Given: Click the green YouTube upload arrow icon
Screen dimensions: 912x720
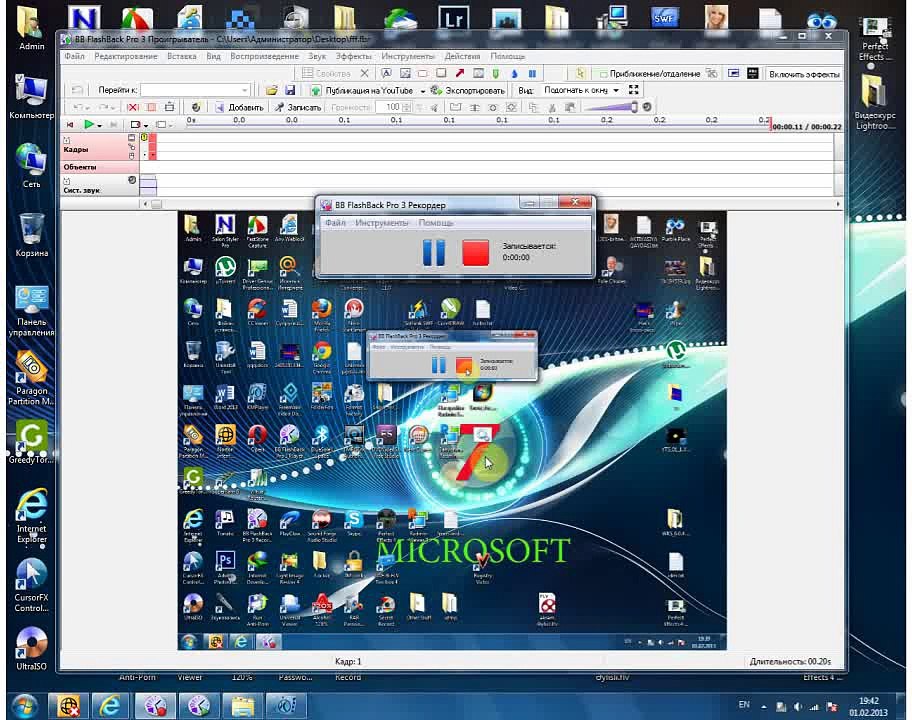Looking at the screenshot, I should click(316, 90).
